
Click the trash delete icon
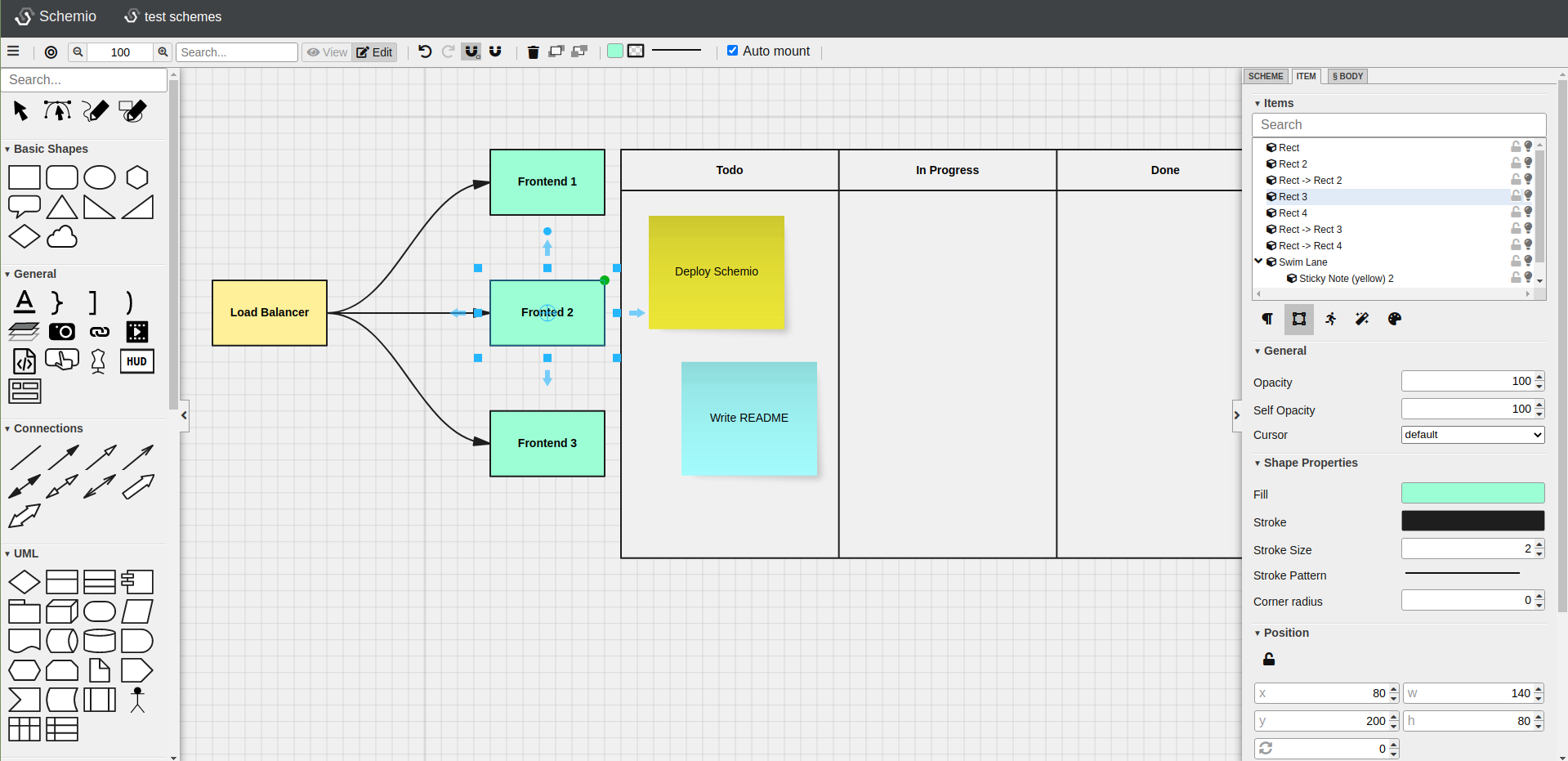coord(534,52)
